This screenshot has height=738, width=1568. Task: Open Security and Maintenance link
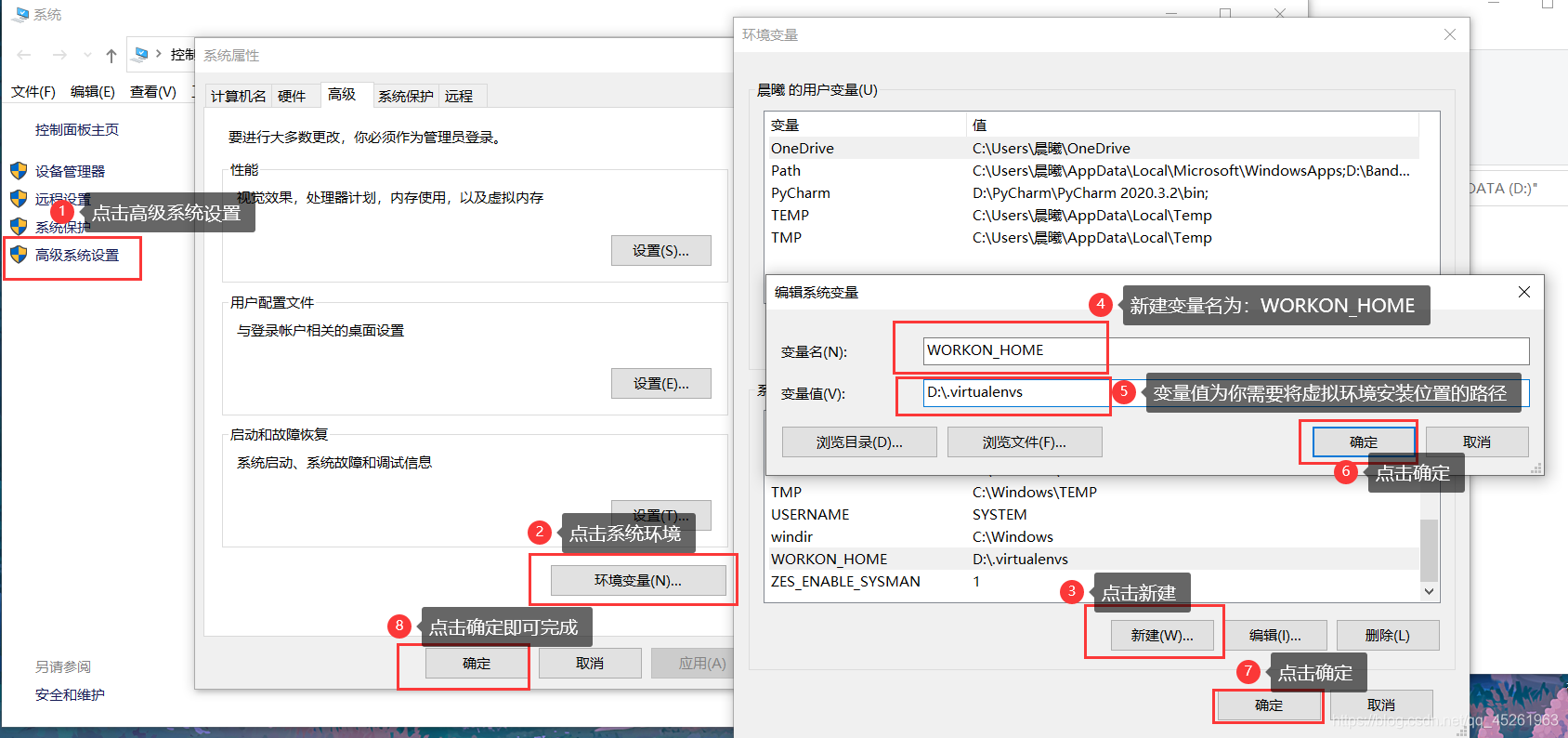70,694
